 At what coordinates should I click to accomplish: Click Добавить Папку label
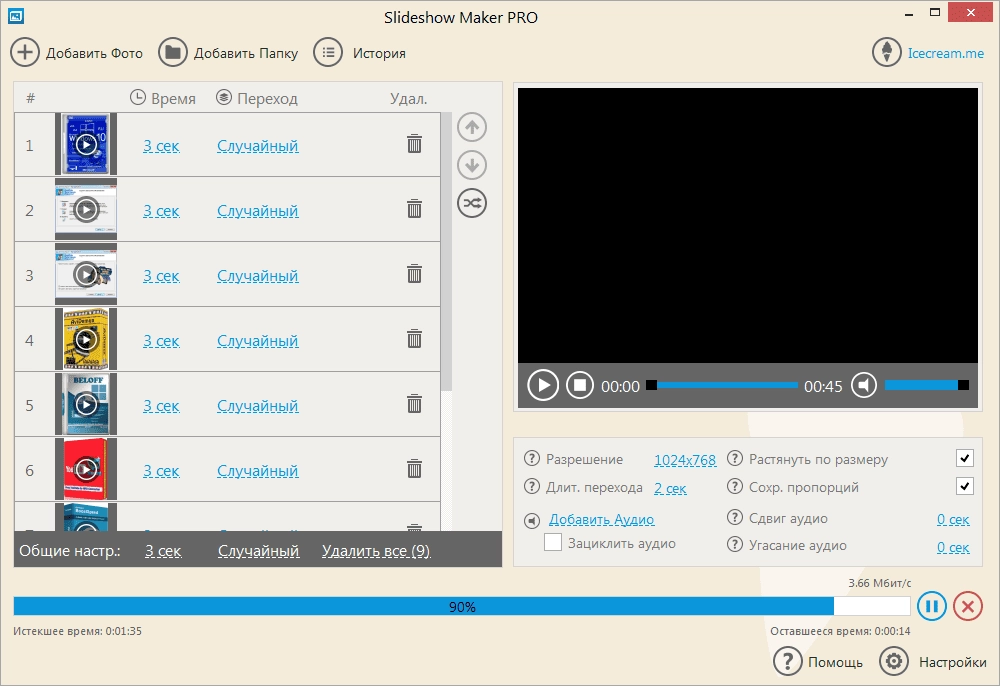pyautogui.click(x=246, y=54)
